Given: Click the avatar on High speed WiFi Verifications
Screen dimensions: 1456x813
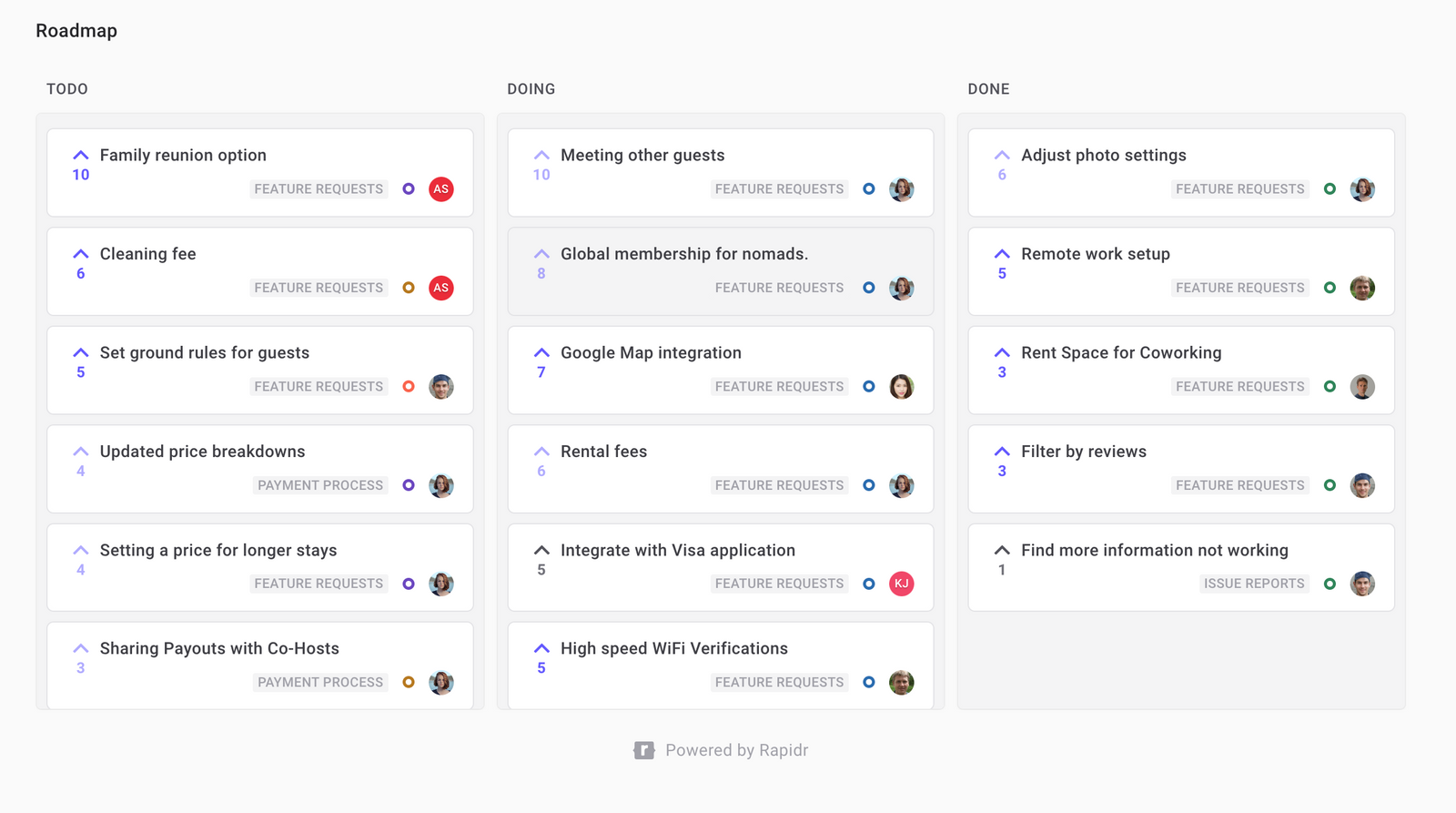Looking at the screenshot, I should pos(902,682).
